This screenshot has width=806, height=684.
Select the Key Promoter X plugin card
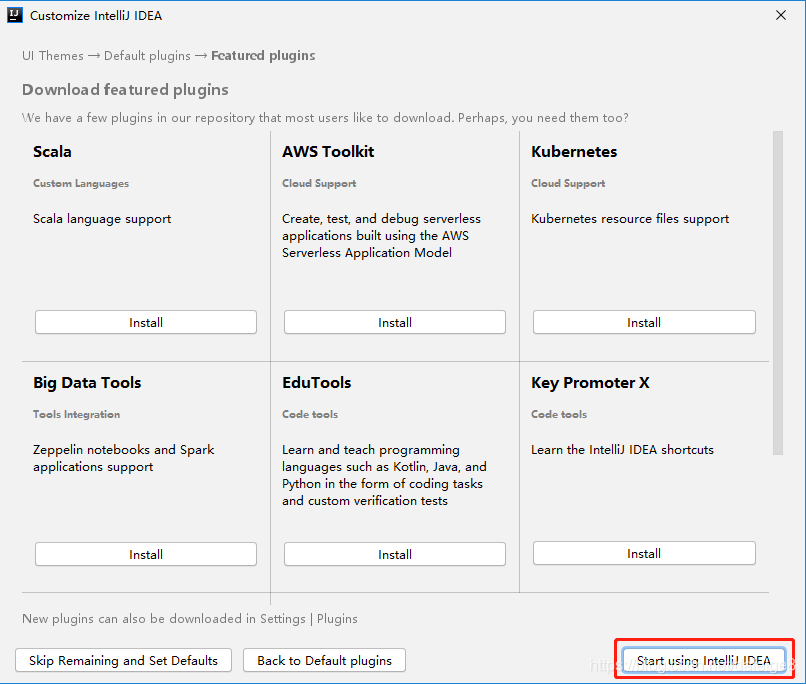(x=643, y=470)
